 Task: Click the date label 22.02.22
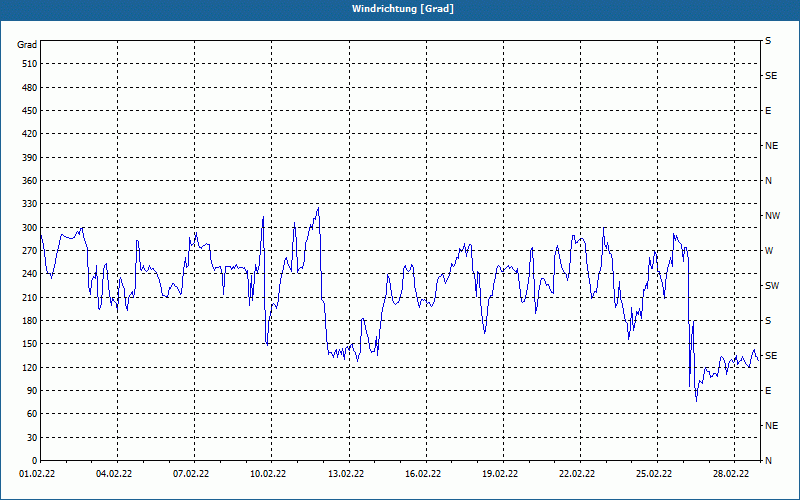(577, 474)
